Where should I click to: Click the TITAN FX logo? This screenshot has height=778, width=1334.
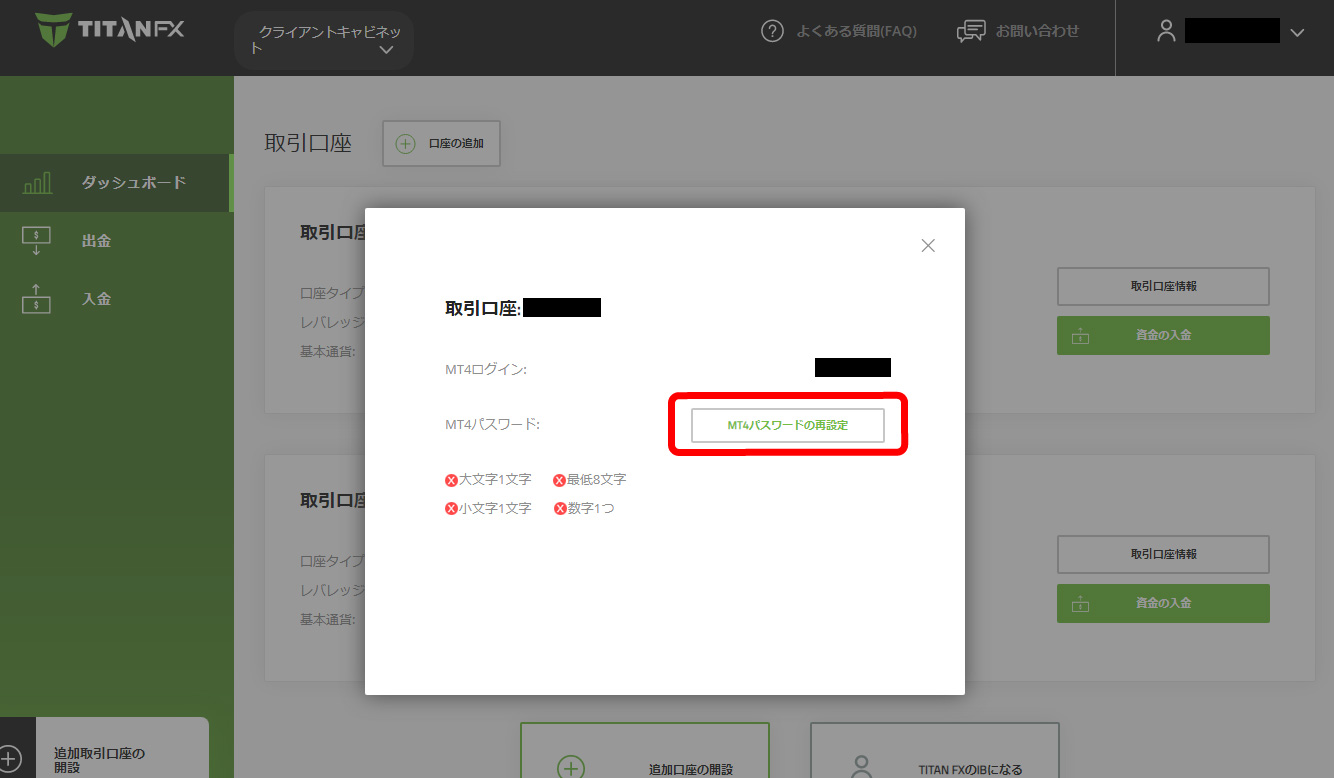(111, 30)
